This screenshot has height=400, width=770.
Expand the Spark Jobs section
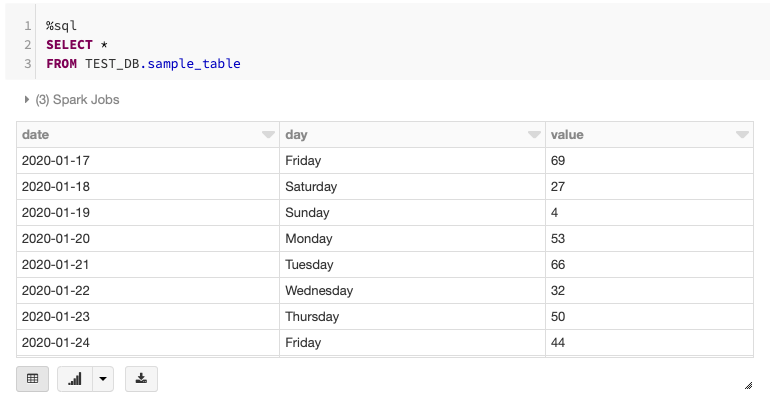tap(27, 100)
